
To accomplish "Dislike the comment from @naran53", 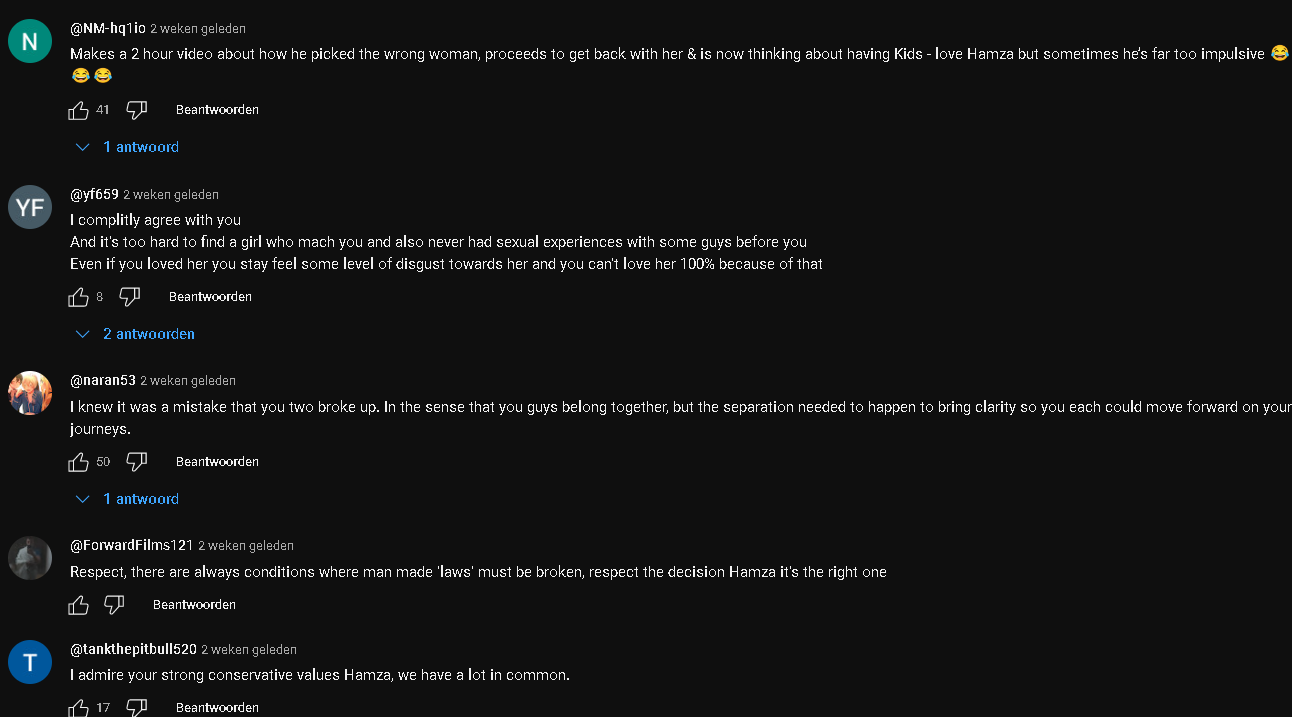I will pyautogui.click(x=137, y=462).
